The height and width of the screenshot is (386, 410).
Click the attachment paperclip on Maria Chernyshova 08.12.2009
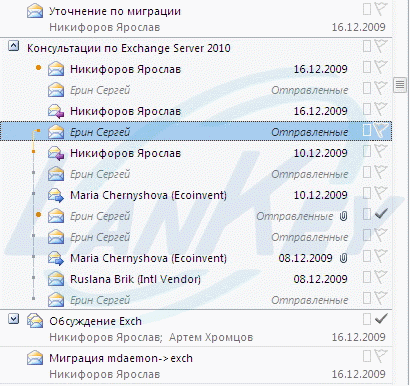[343, 258]
